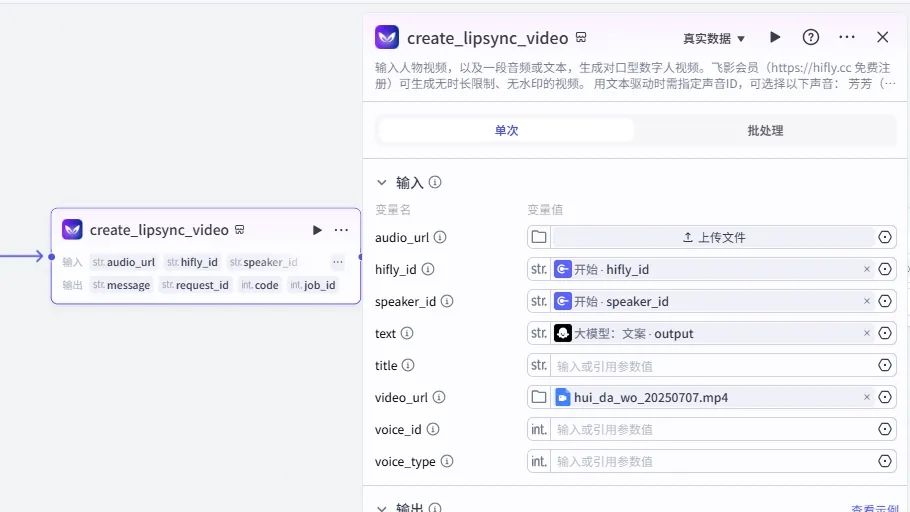Open reference selector for speaker_id row

(x=884, y=301)
